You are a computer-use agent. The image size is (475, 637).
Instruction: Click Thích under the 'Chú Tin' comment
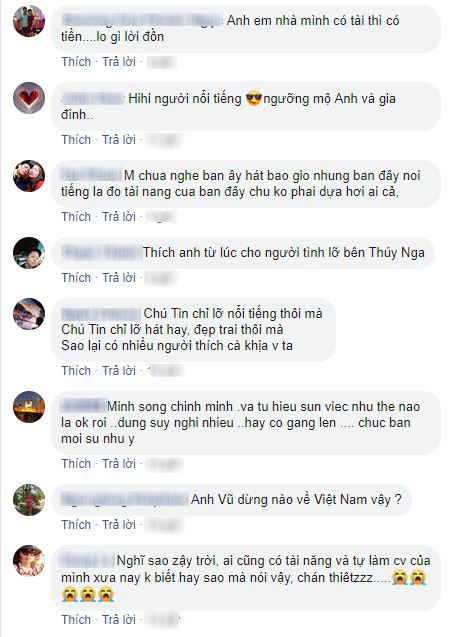click(x=76, y=371)
